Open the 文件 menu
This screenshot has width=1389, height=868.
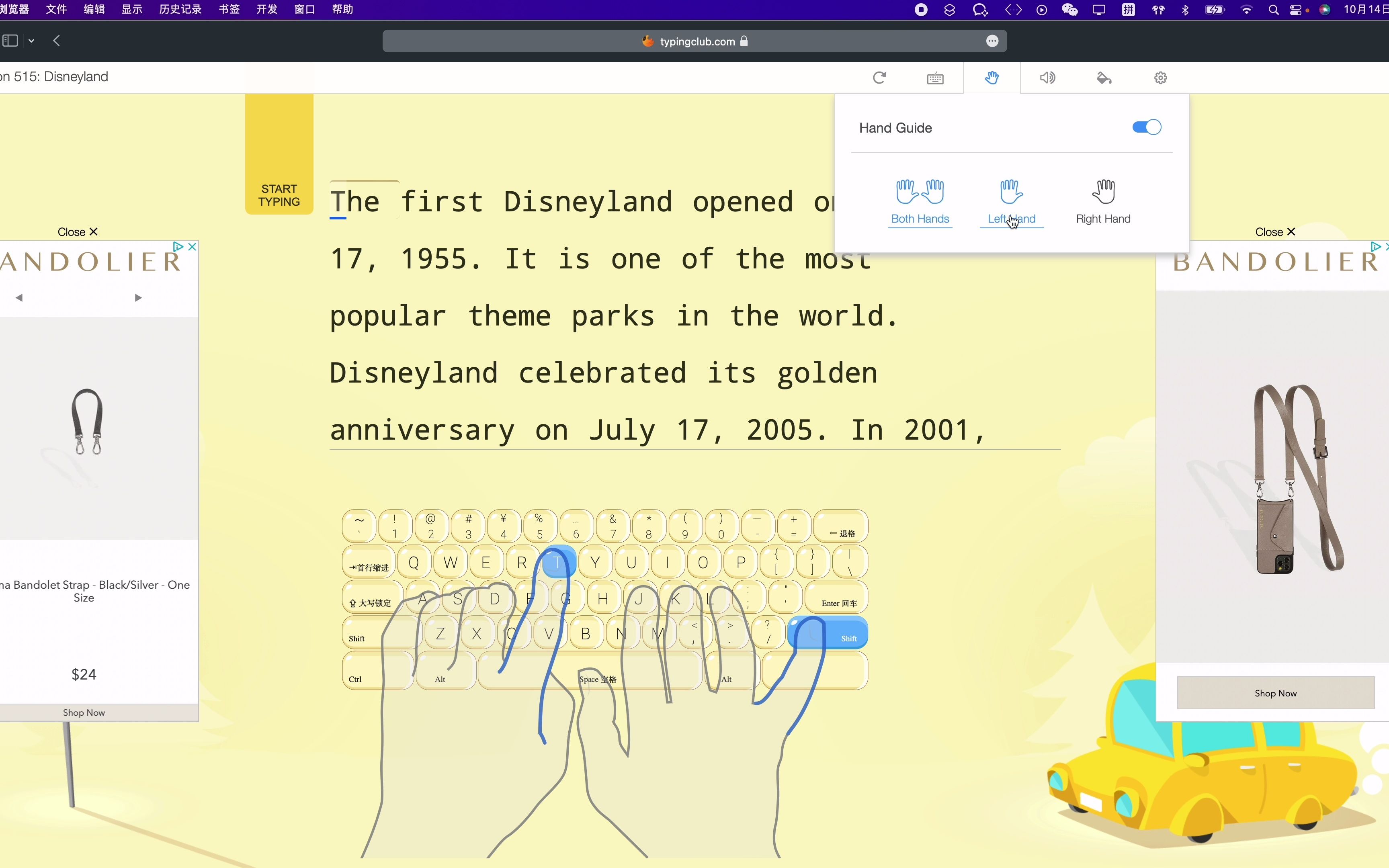(56, 9)
